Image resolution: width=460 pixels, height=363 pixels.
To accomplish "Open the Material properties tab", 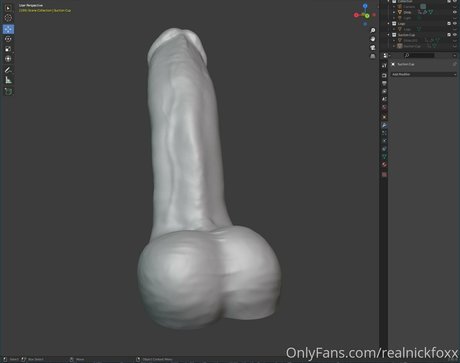I will pos(384,165).
